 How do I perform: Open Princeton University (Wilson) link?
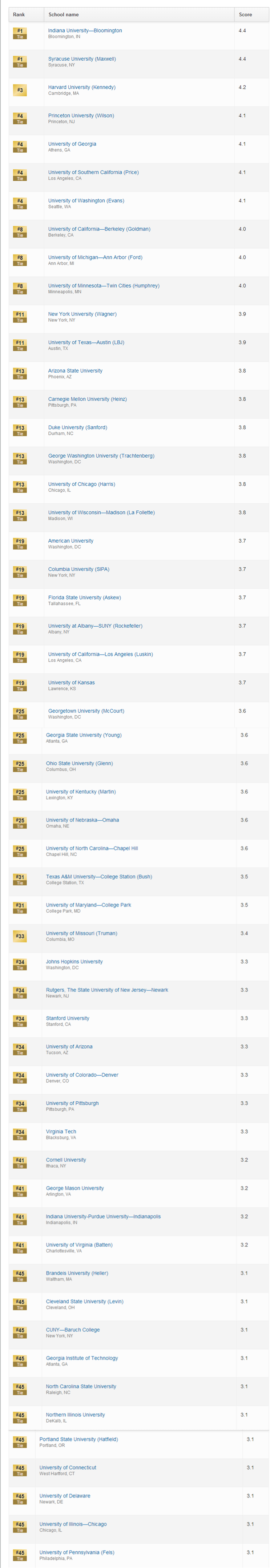(x=81, y=116)
